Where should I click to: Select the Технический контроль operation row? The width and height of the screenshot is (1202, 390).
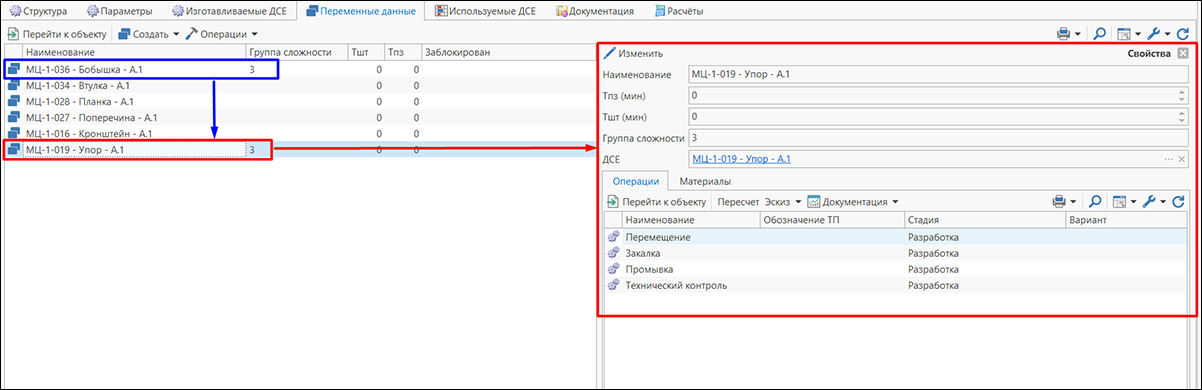click(897, 285)
